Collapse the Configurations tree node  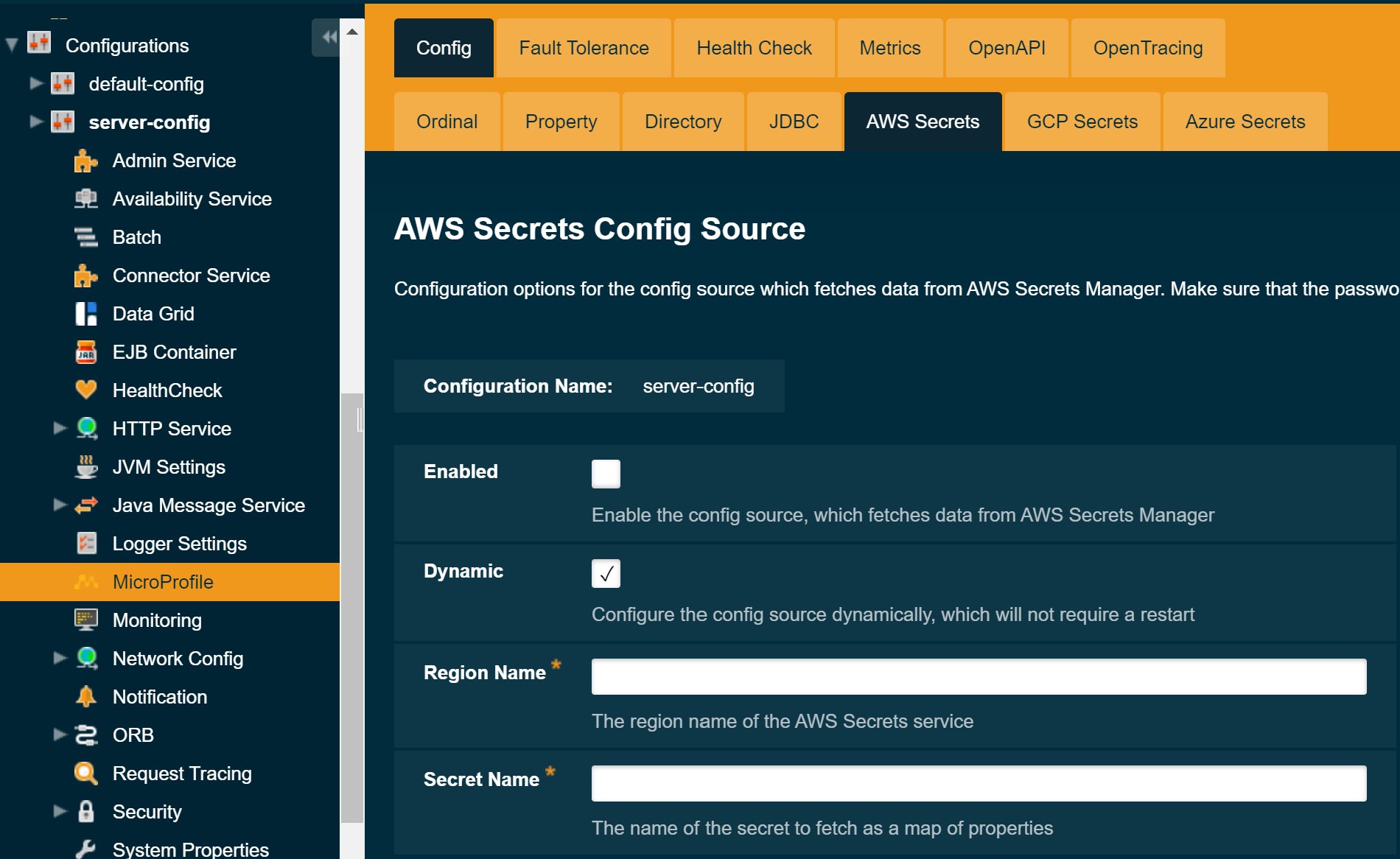(10, 44)
